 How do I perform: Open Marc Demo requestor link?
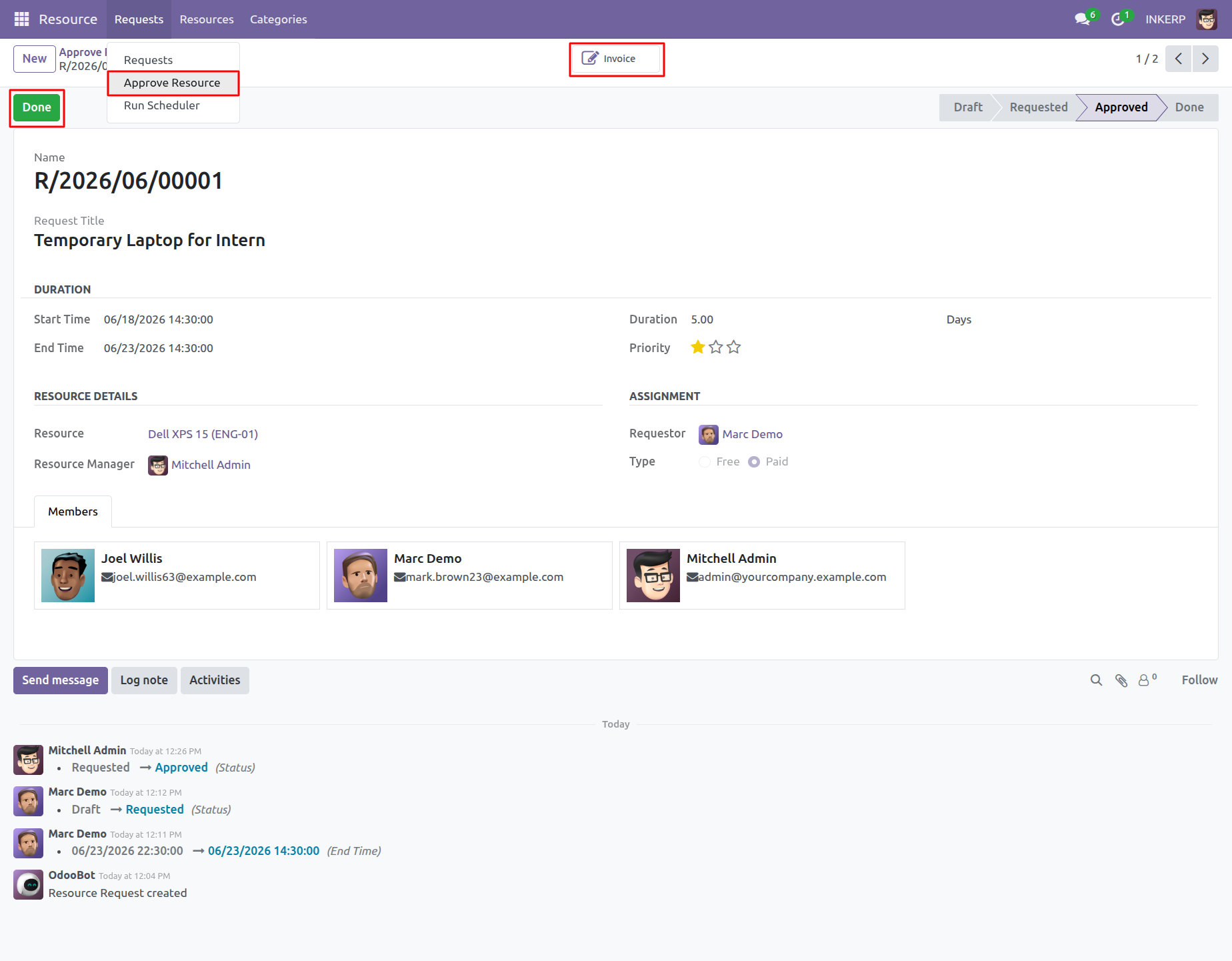click(x=752, y=434)
